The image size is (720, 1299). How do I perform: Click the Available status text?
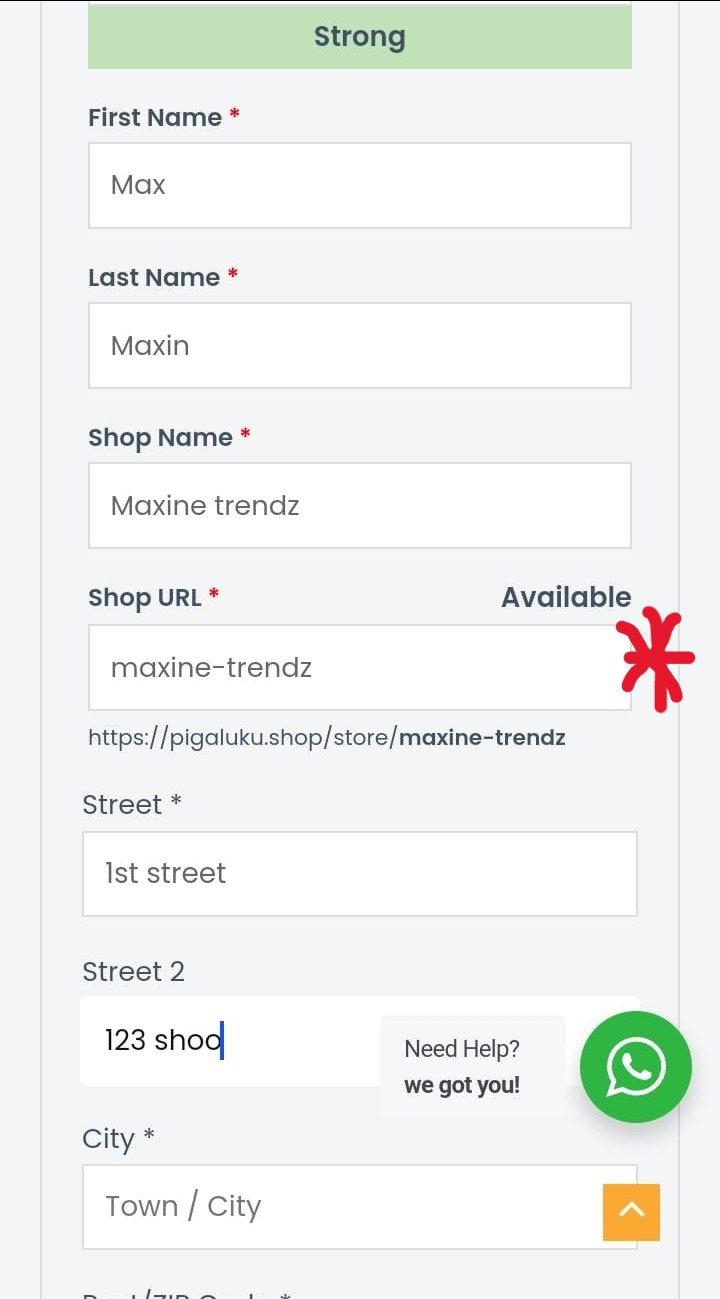(x=566, y=597)
